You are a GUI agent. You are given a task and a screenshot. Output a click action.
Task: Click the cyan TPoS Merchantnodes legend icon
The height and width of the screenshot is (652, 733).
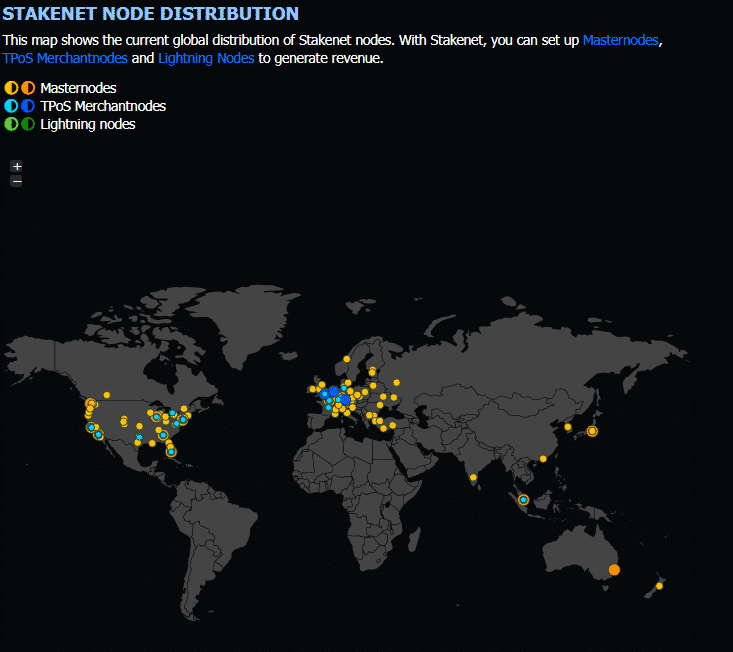(11, 106)
